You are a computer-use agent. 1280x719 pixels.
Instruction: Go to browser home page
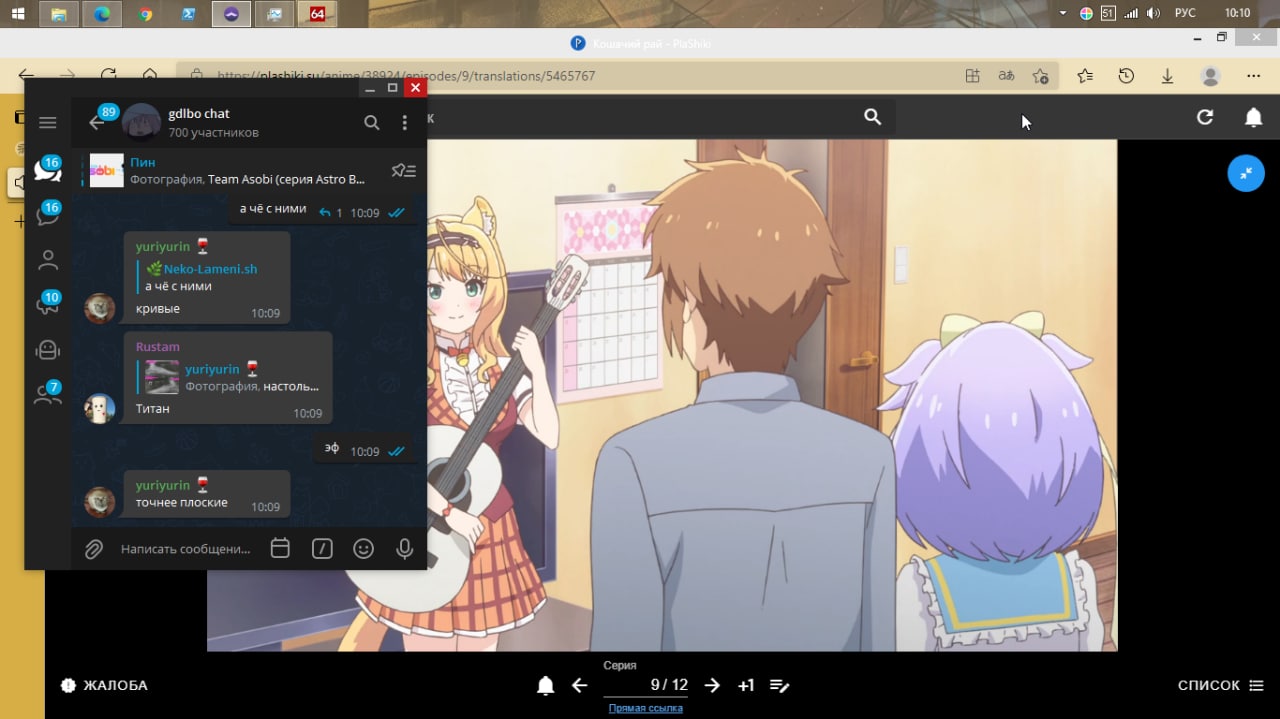149,76
